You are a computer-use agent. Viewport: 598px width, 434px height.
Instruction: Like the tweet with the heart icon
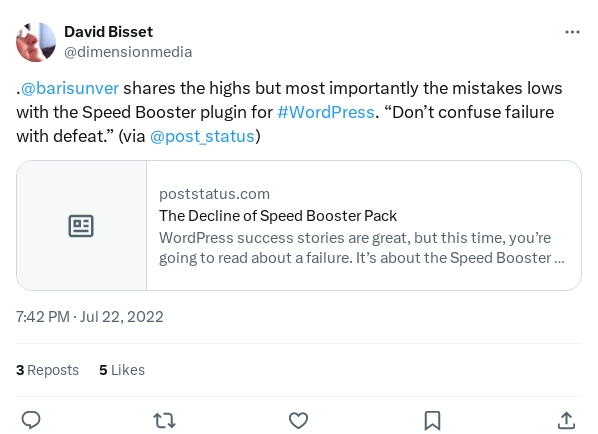click(298, 420)
